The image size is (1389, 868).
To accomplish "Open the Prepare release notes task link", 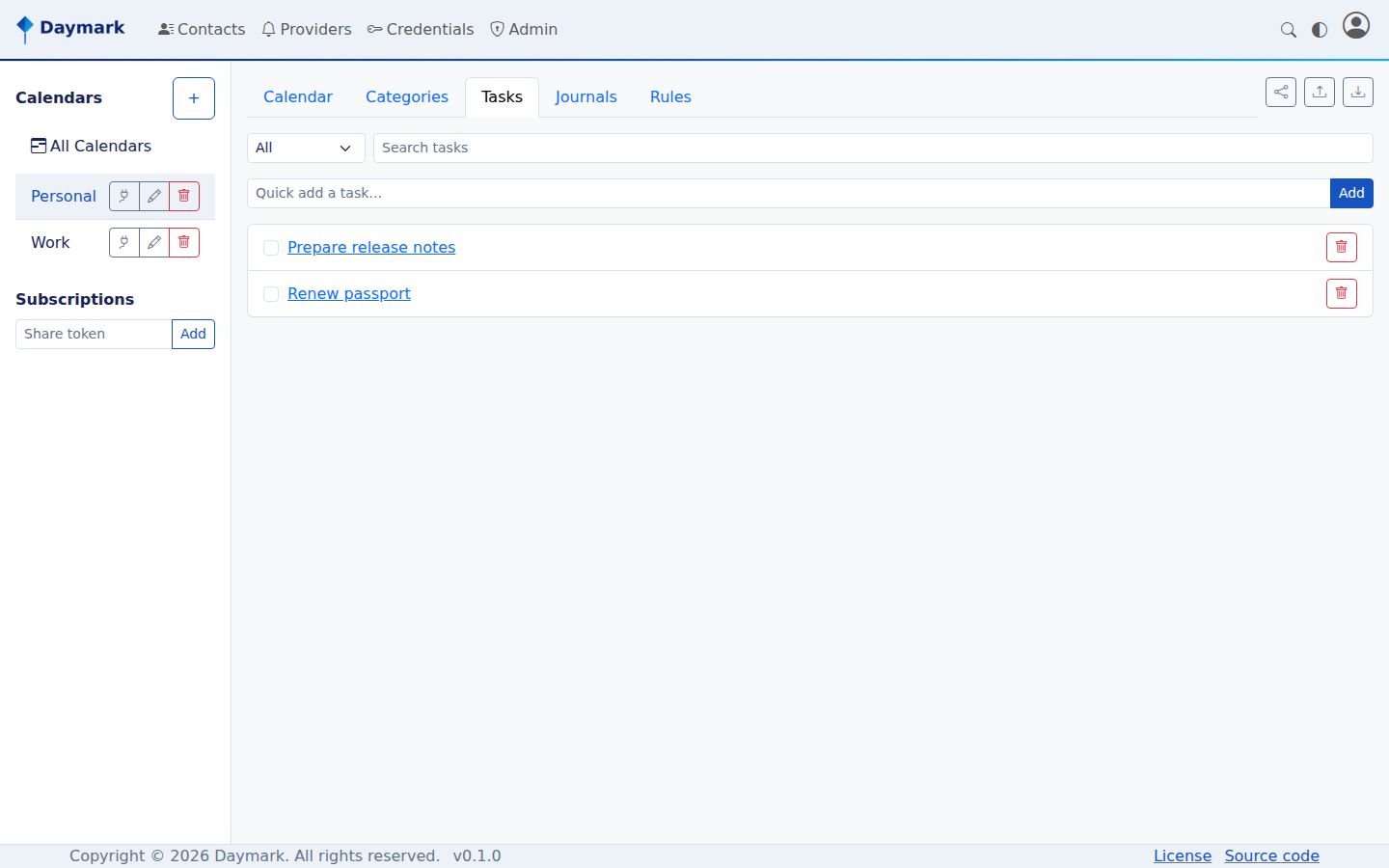I will [x=371, y=247].
